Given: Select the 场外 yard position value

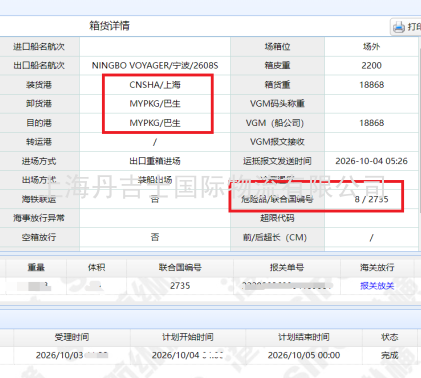Looking at the screenshot, I should tap(371, 46).
